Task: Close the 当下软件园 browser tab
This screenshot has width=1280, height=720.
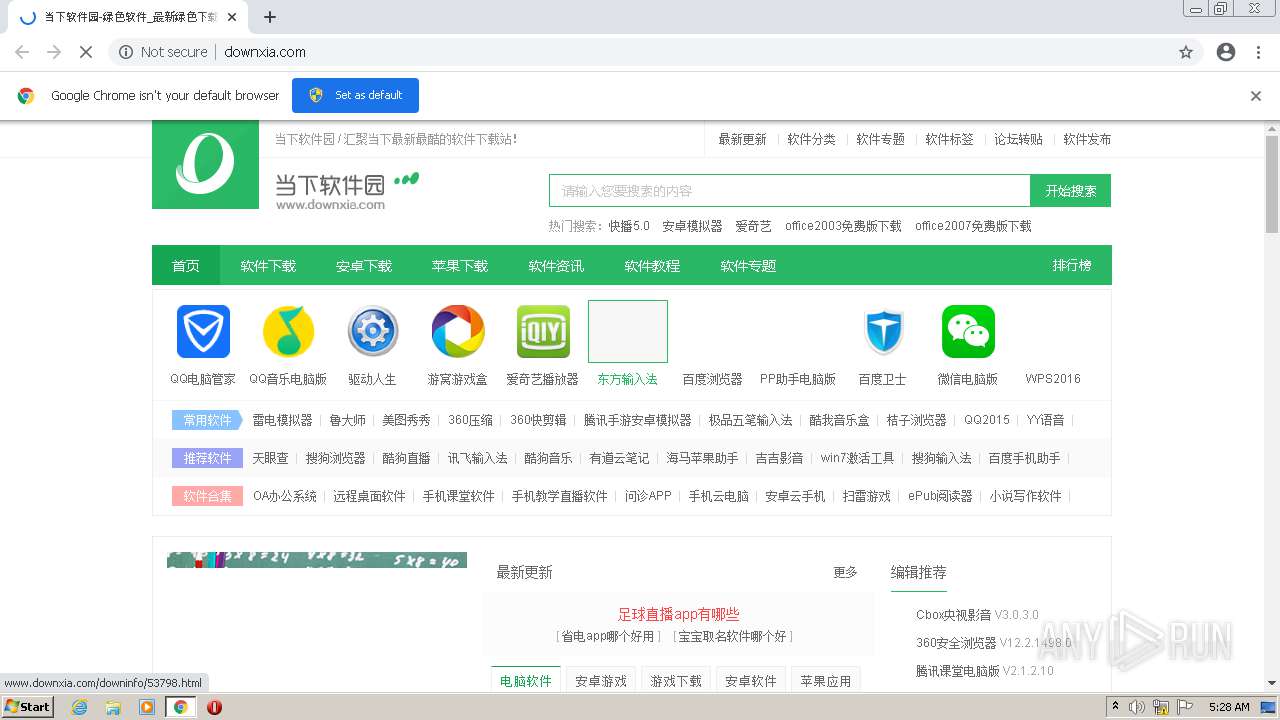Action: click(x=232, y=17)
